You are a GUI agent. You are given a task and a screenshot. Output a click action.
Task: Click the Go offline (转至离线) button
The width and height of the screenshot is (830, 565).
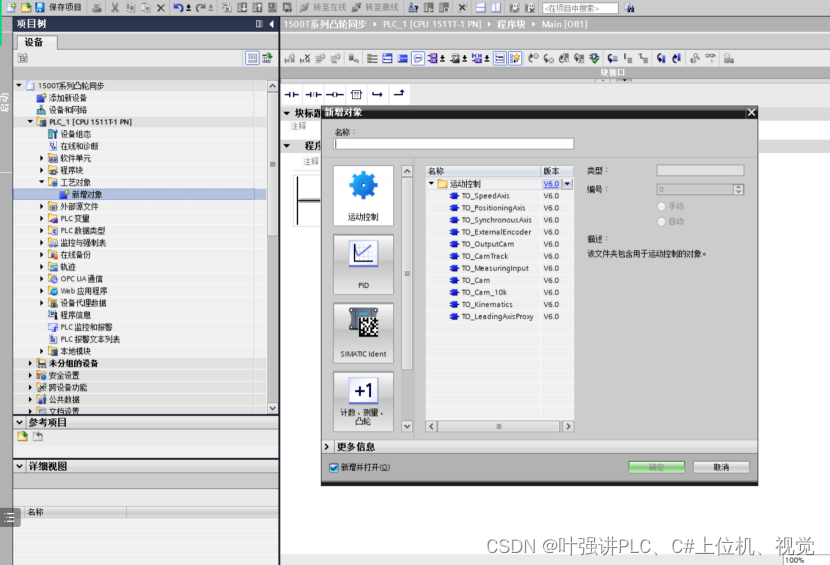click(375, 7)
